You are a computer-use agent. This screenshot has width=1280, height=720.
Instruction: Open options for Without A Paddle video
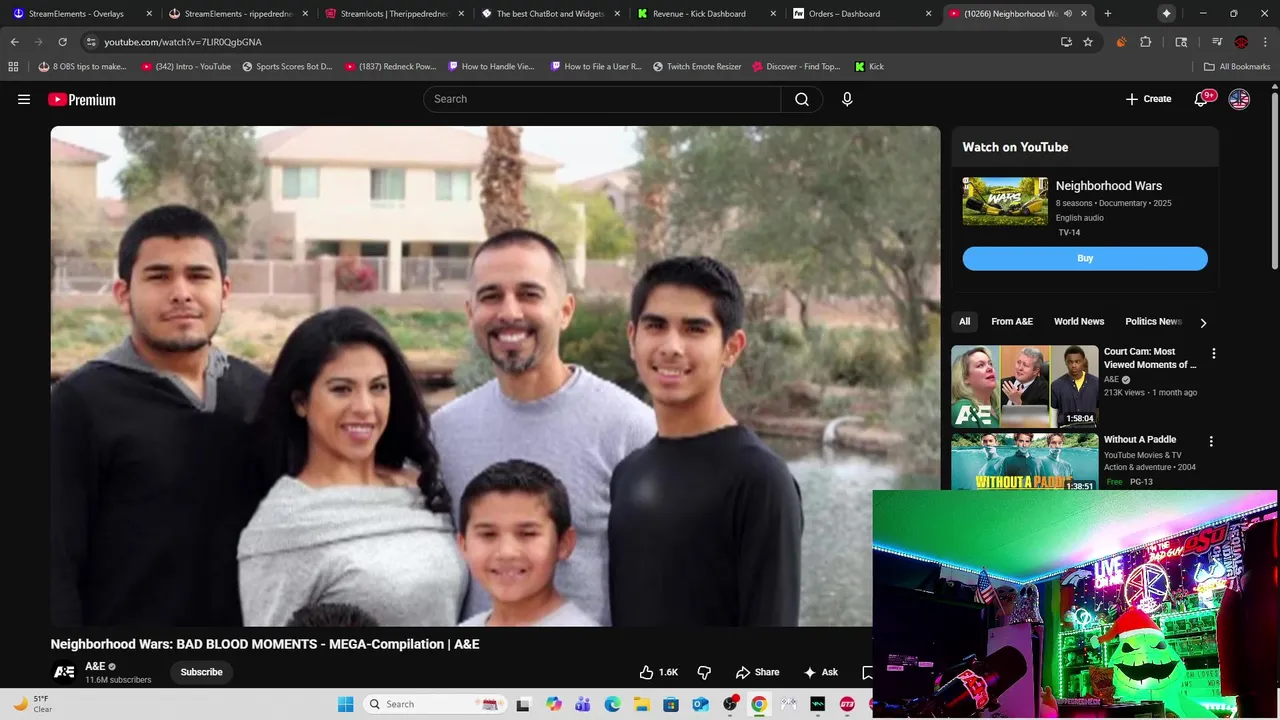1211,441
